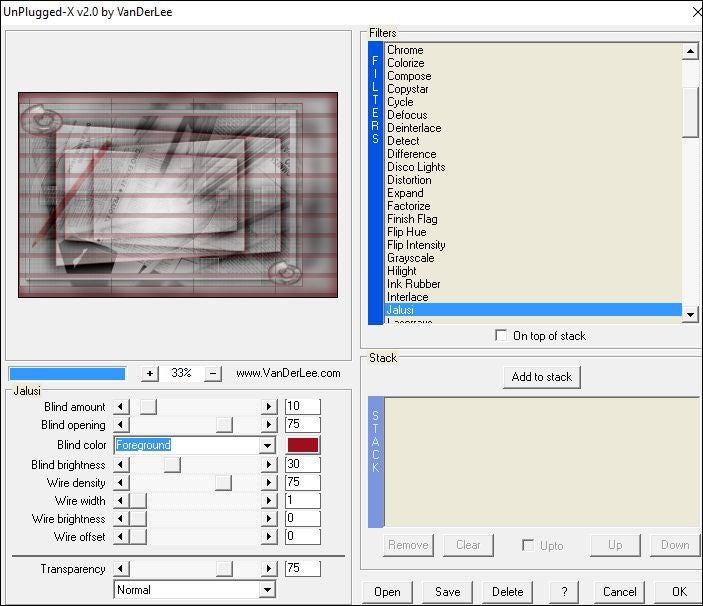Viewport: 703px width, 606px height.
Task: Click the Blind brightness value field
Action: point(302,465)
